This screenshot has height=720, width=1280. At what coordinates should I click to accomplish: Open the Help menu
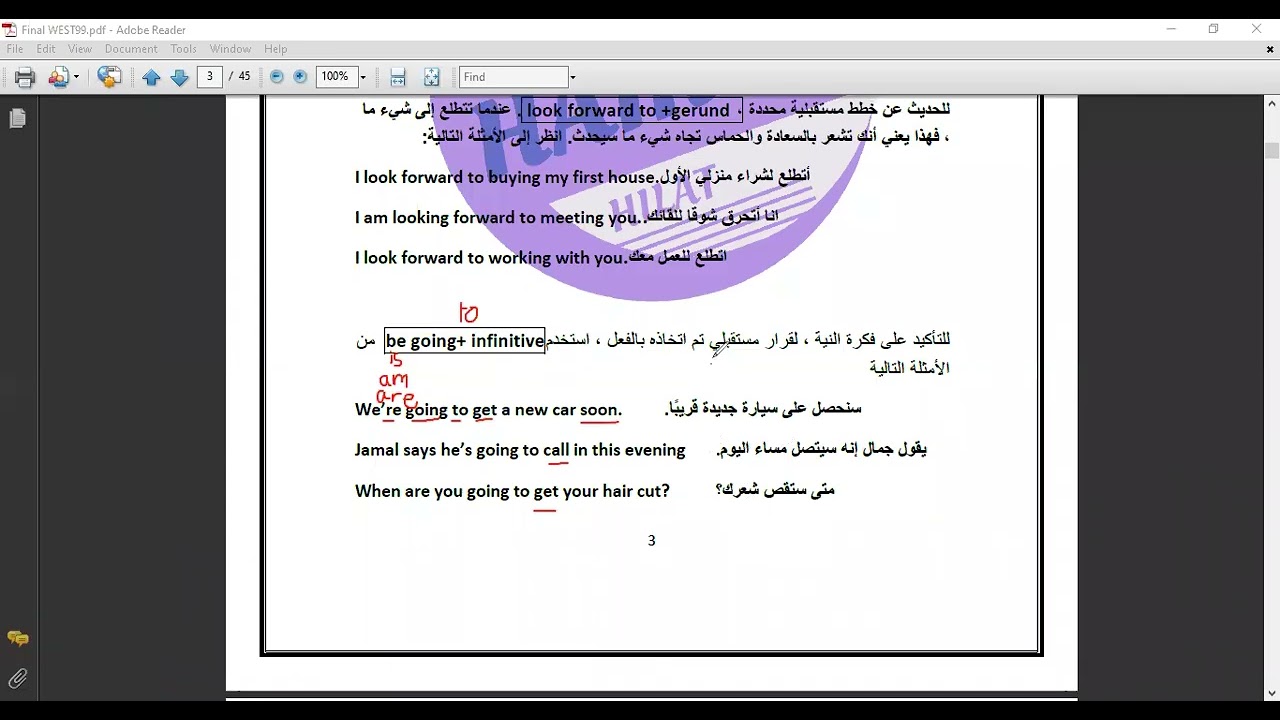[275, 49]
